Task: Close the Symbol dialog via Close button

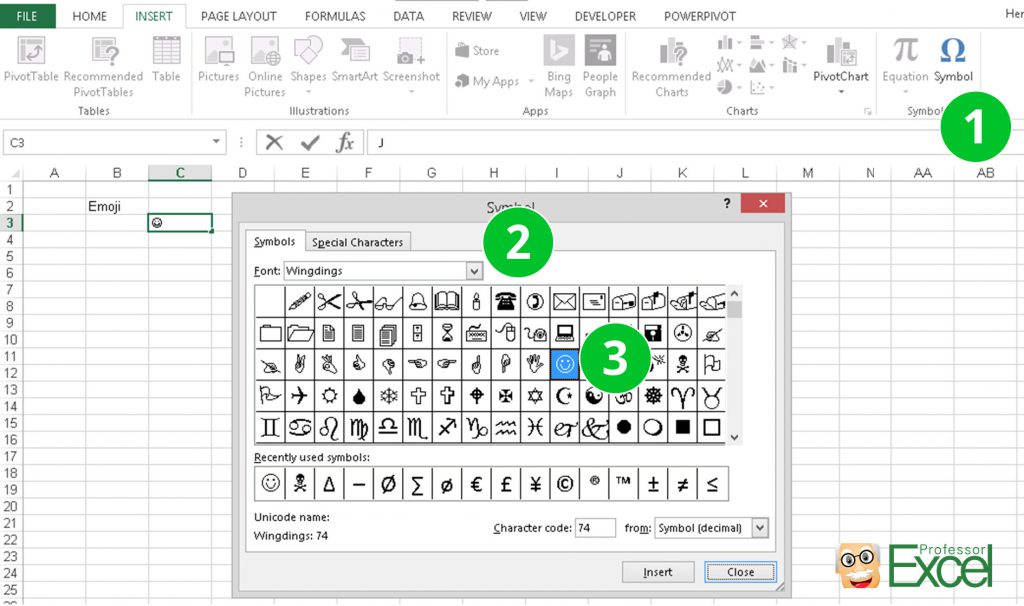Action: [740, 571]
